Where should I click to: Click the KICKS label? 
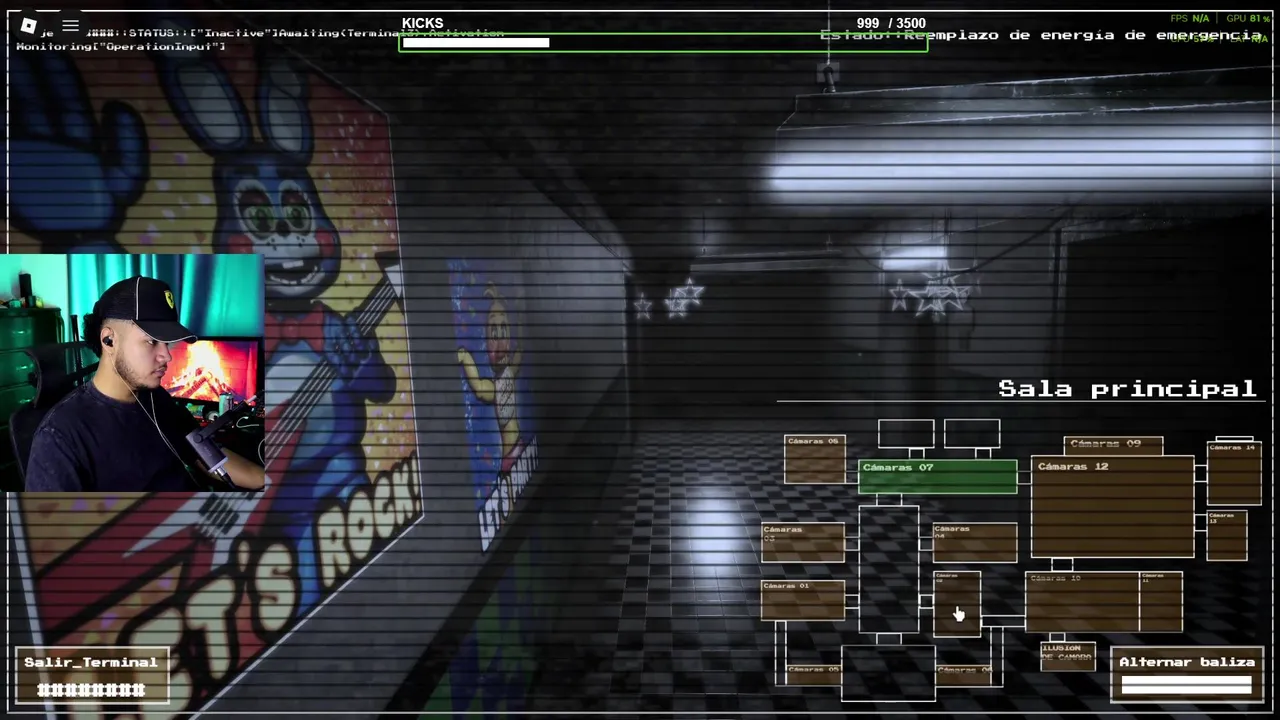click(422, 23)
